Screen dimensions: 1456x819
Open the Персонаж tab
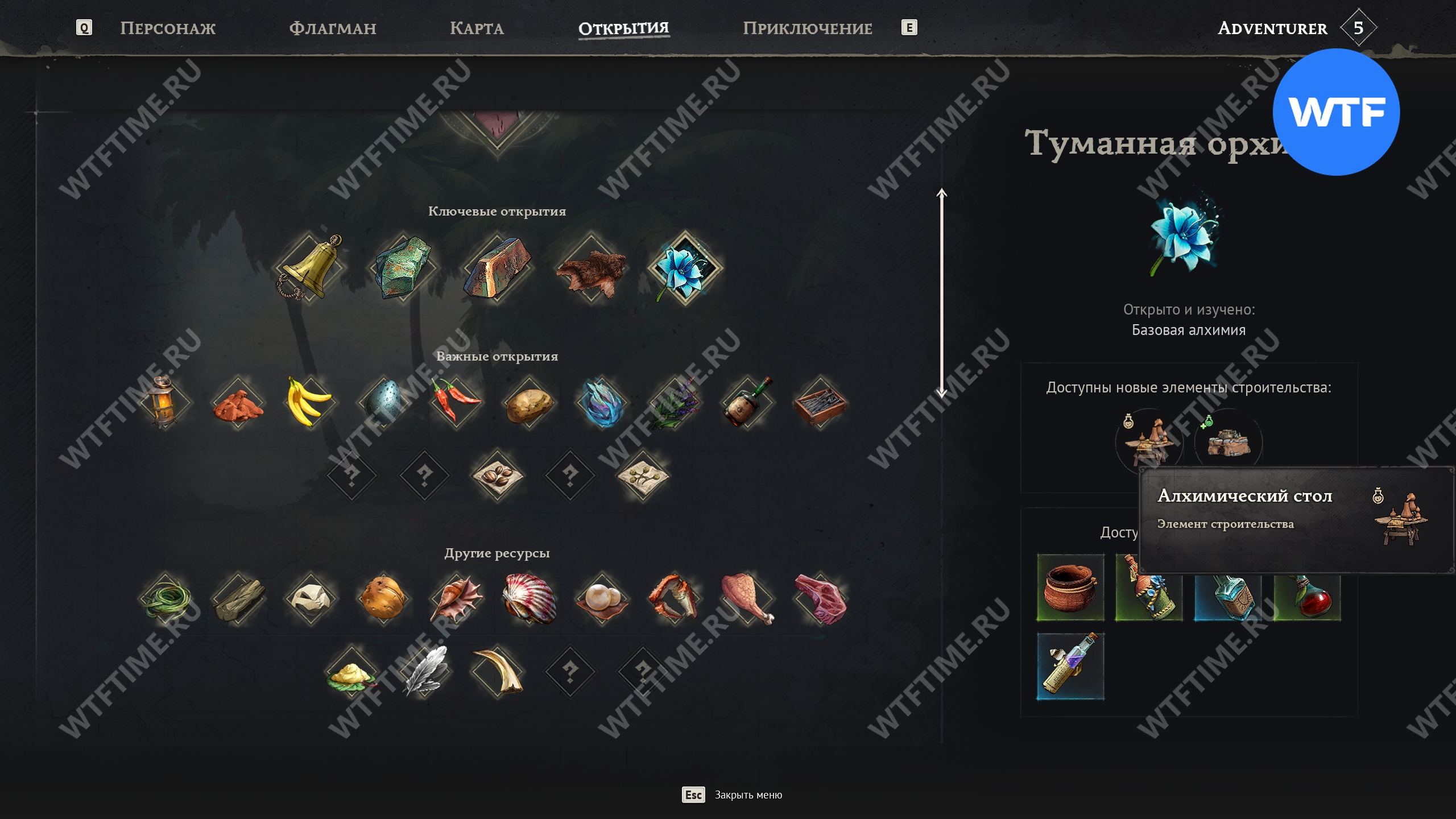pos(168,28)
